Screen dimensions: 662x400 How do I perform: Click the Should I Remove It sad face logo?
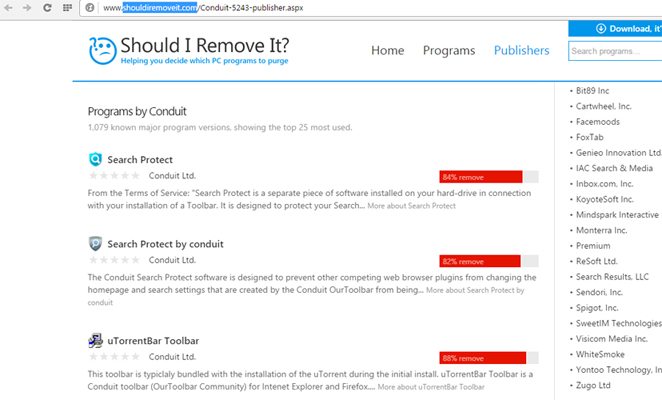pos(103,51)
